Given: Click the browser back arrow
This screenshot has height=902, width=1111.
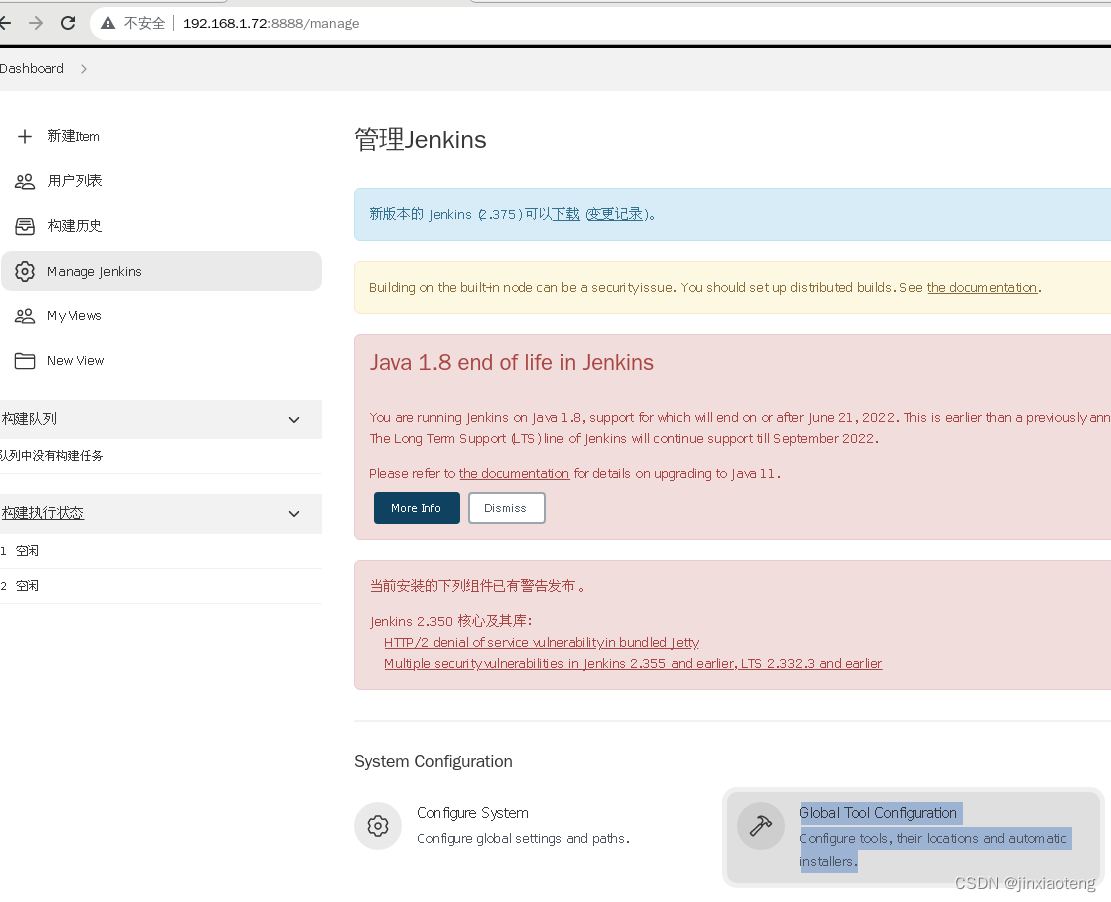Looking at the screenshot, I should [x=5, y=23].
